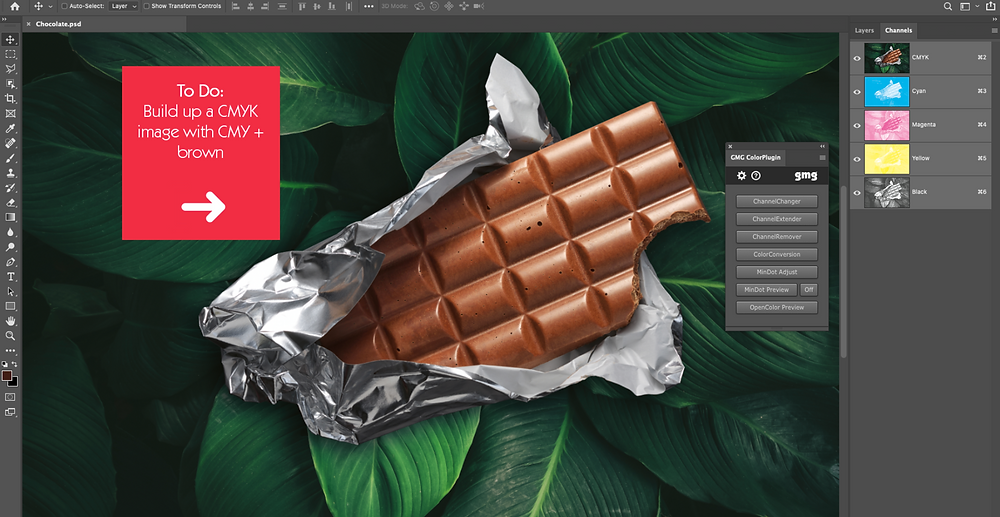Select the Object Selection tool

coord(11,84)
